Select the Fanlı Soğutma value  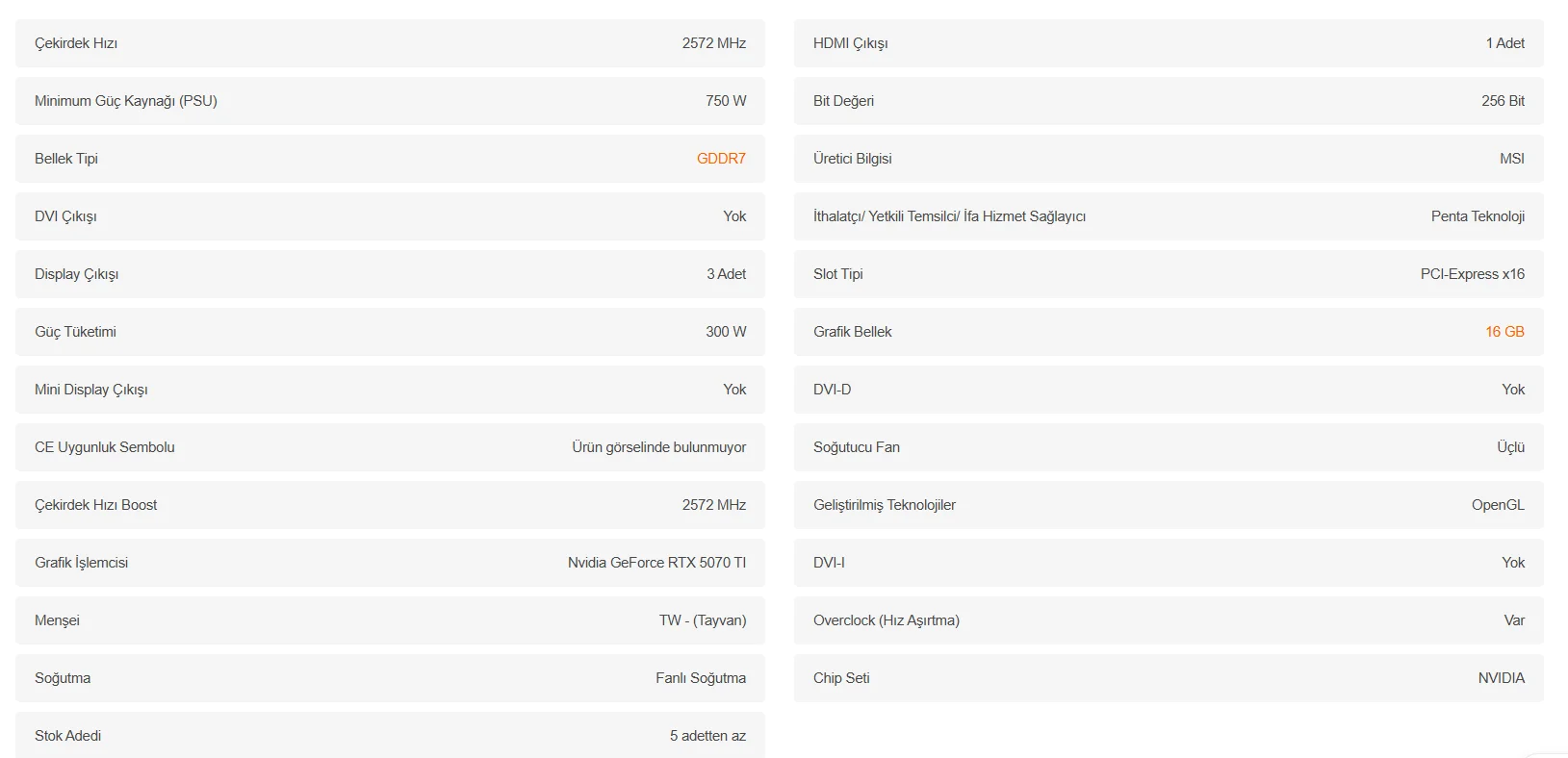[x=701, y=678]
